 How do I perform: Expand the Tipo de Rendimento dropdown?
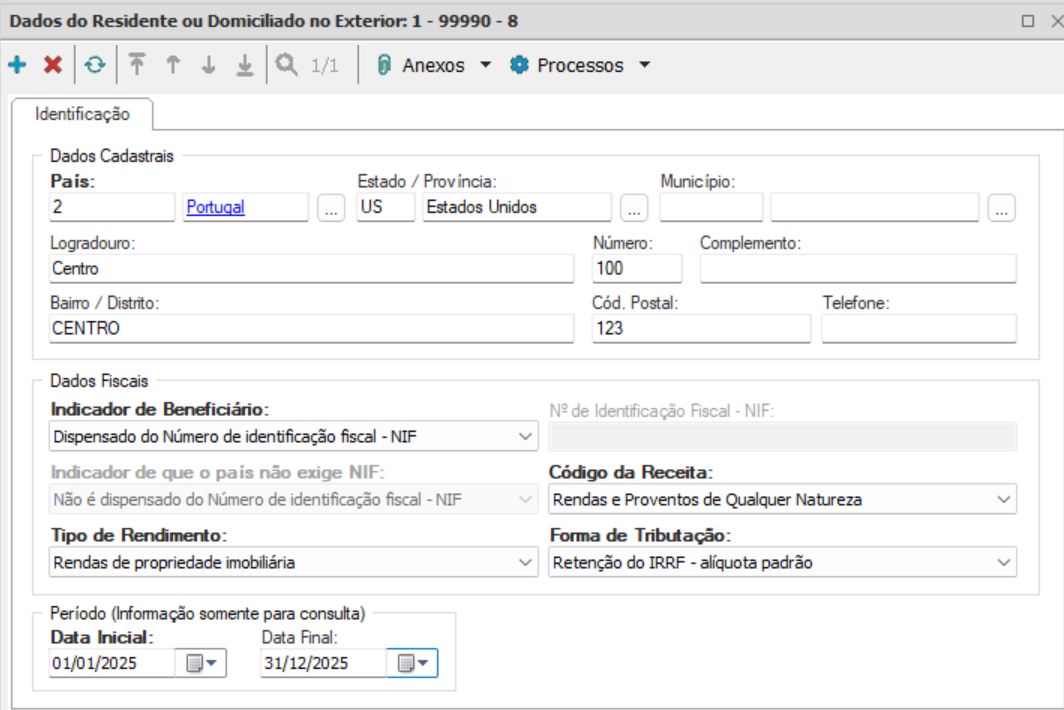526,563
